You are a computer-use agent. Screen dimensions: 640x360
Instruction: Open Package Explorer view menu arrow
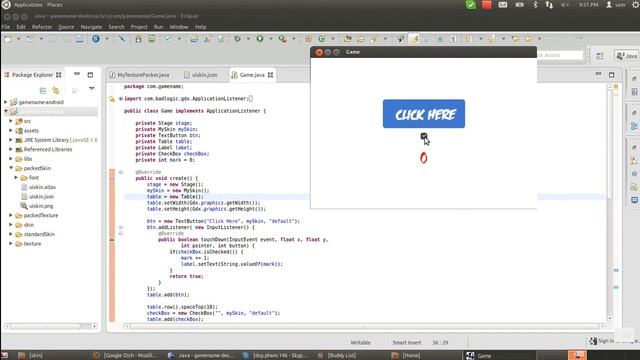point(91,89)
